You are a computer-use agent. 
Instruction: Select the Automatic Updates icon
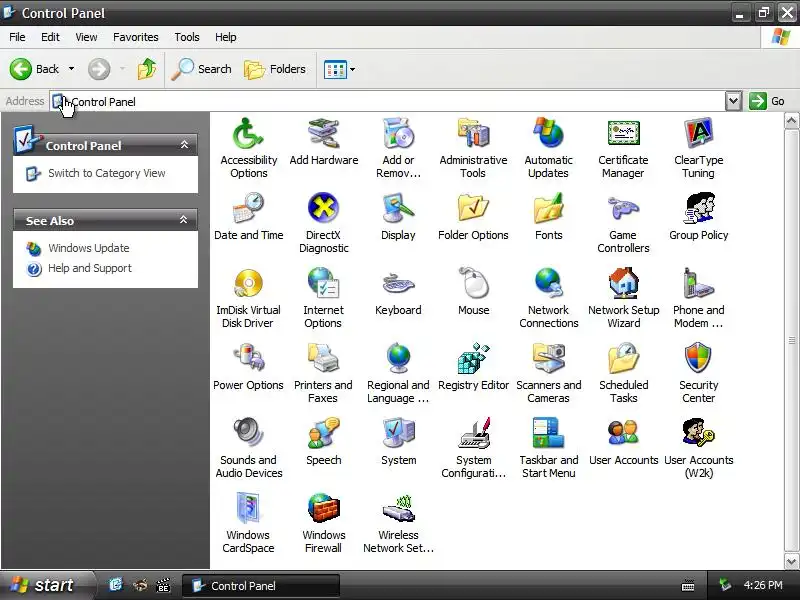(548, 134)
